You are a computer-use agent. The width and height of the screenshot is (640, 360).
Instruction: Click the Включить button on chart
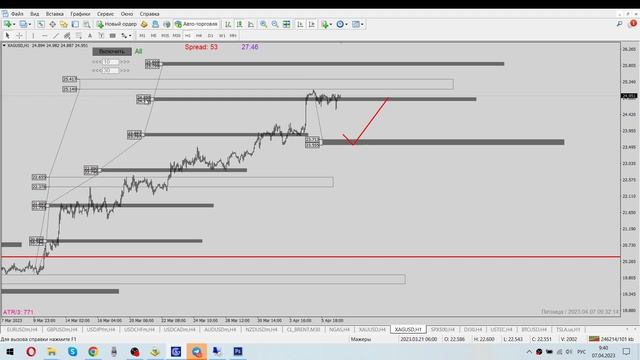(112, 51)
